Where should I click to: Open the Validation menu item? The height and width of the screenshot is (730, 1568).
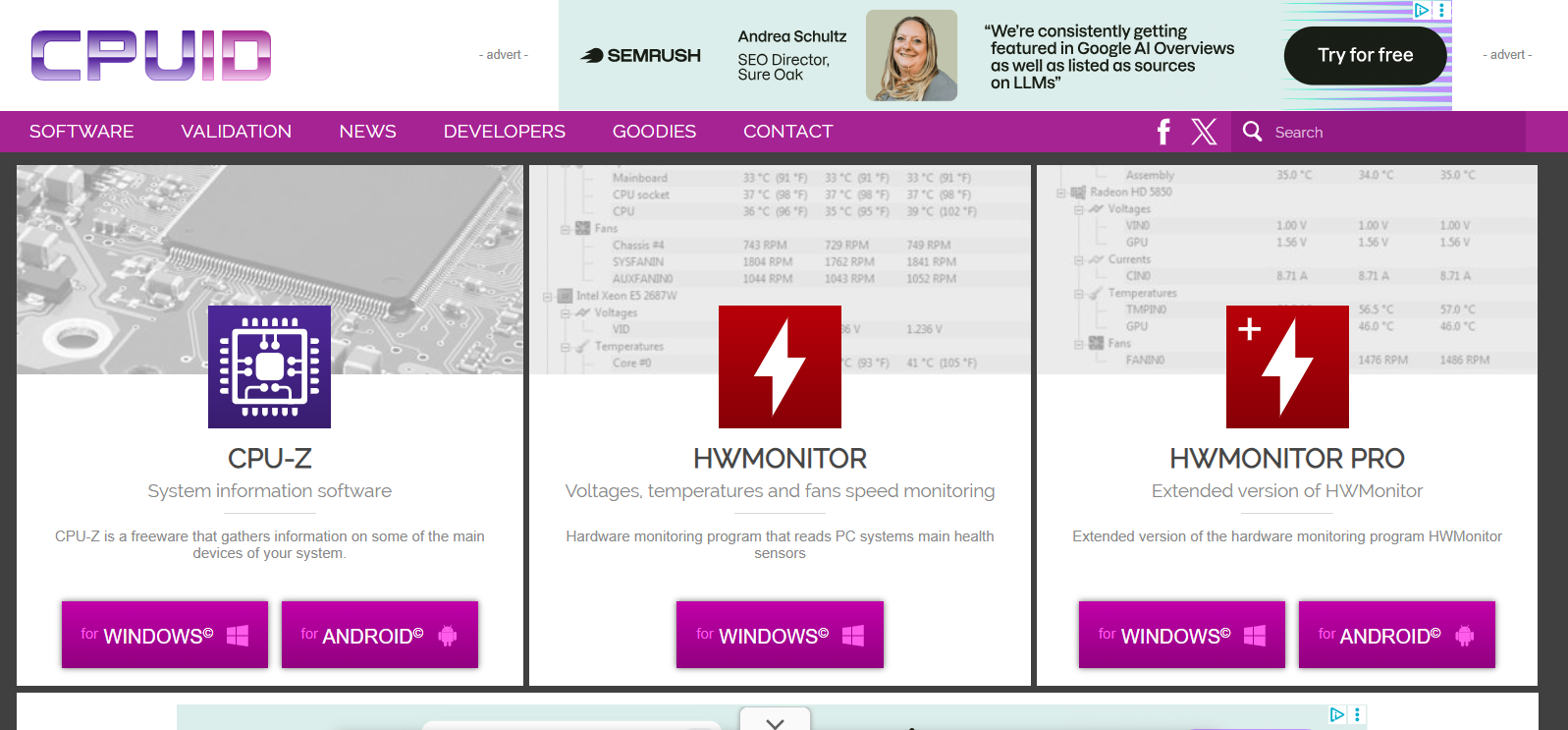[x=236, y=132]
